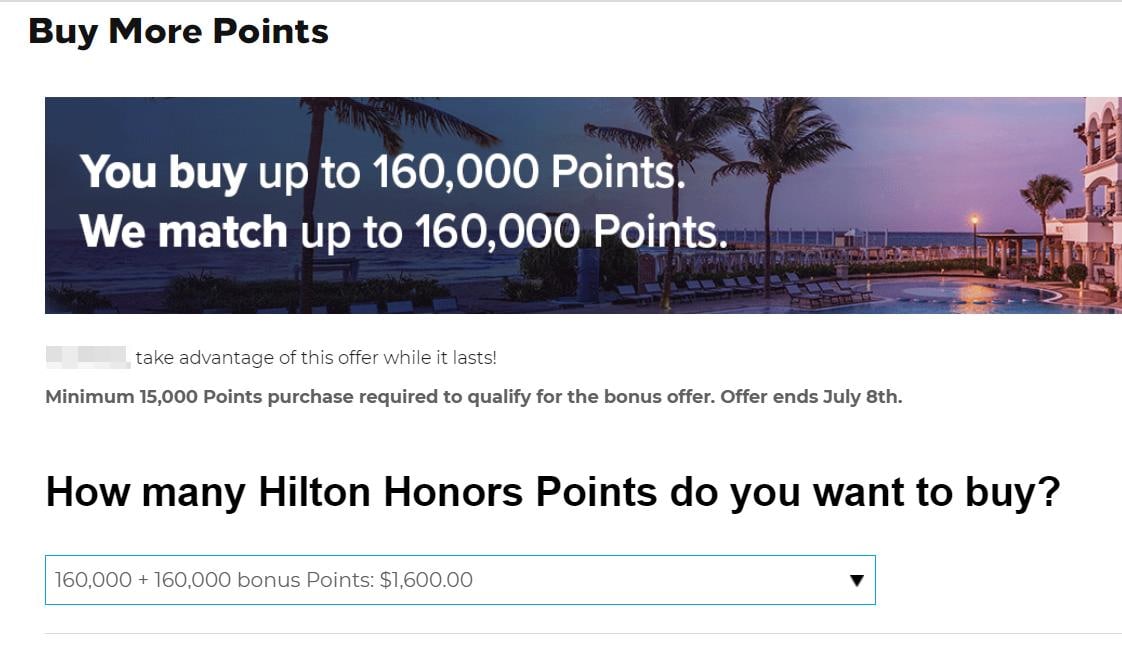Click the selected '$1,600.00' option text

(x=426, y=580)
